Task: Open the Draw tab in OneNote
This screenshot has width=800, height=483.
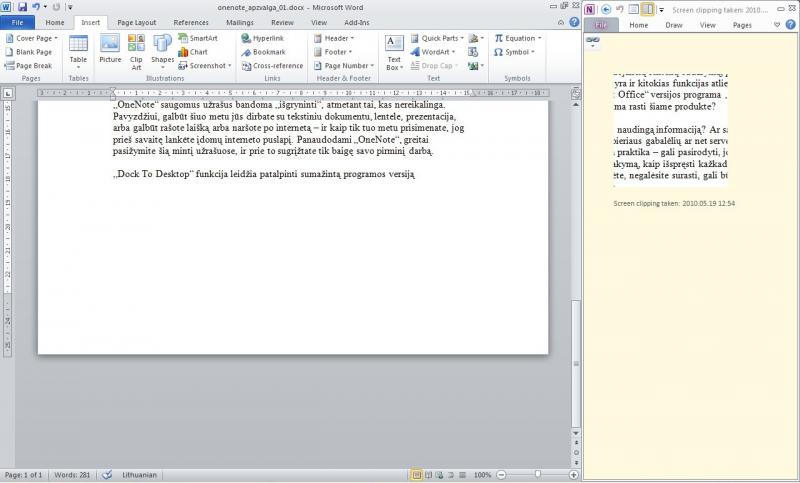Action: pyautogui.click(x=673, y=25)
